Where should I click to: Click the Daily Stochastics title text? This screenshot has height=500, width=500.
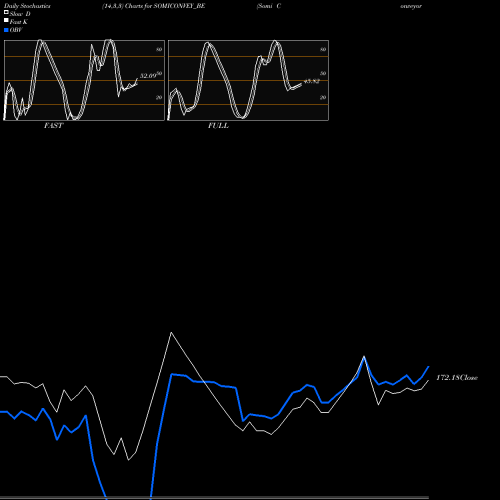27,6
